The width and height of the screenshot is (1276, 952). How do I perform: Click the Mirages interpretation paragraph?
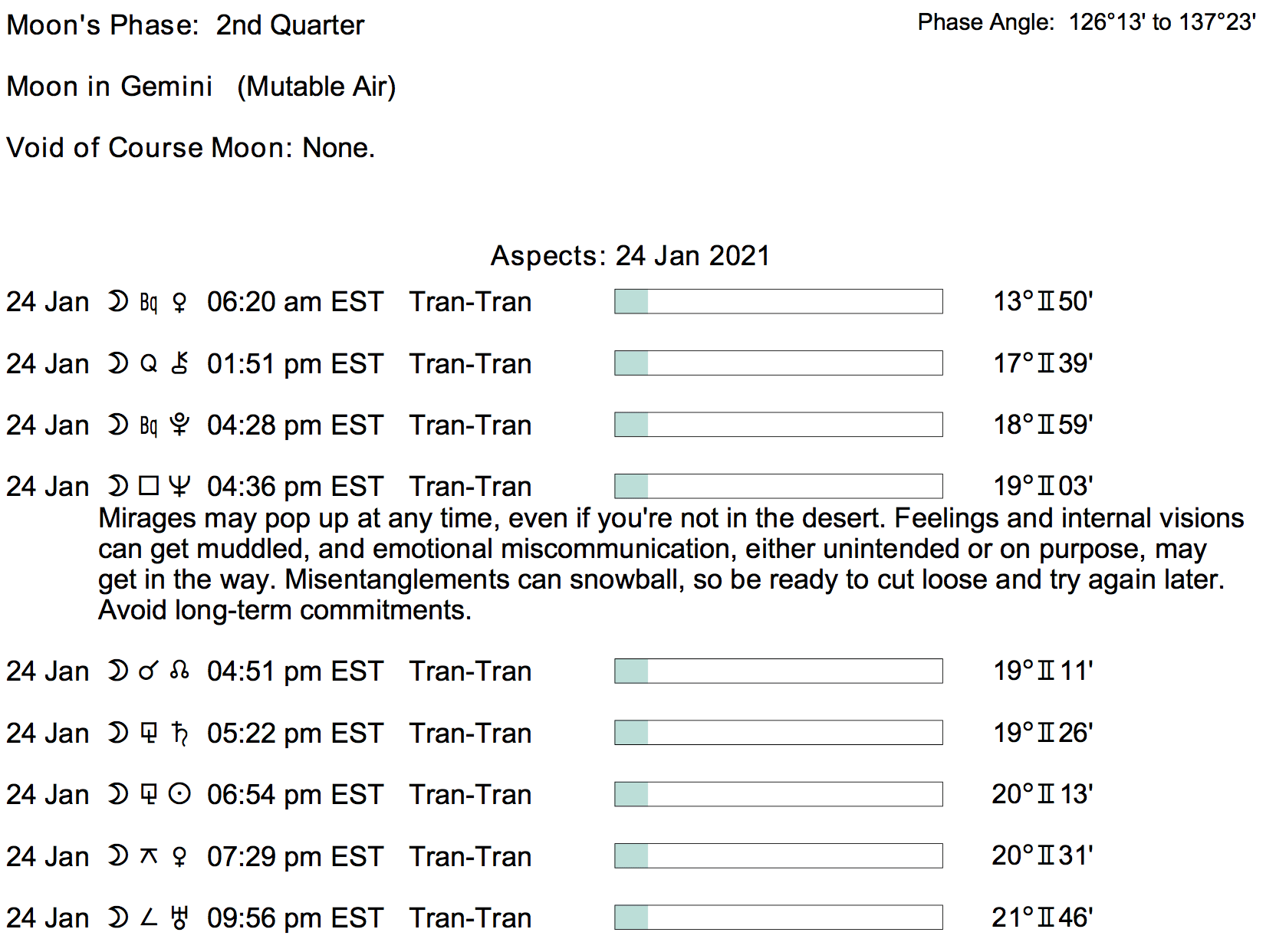pos(659,564)
